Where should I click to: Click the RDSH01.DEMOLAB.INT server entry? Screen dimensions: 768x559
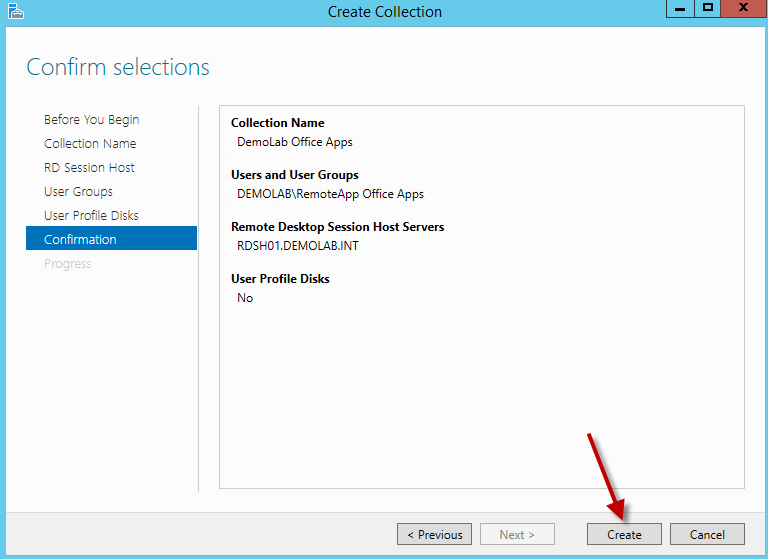[x=297, y=246]
